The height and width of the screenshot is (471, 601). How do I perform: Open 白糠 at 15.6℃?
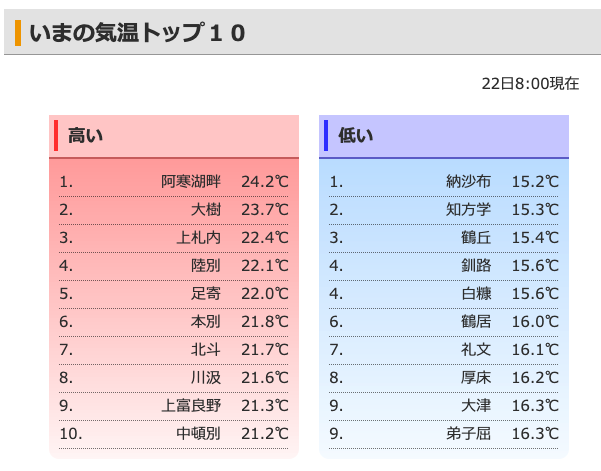point(476,294)
